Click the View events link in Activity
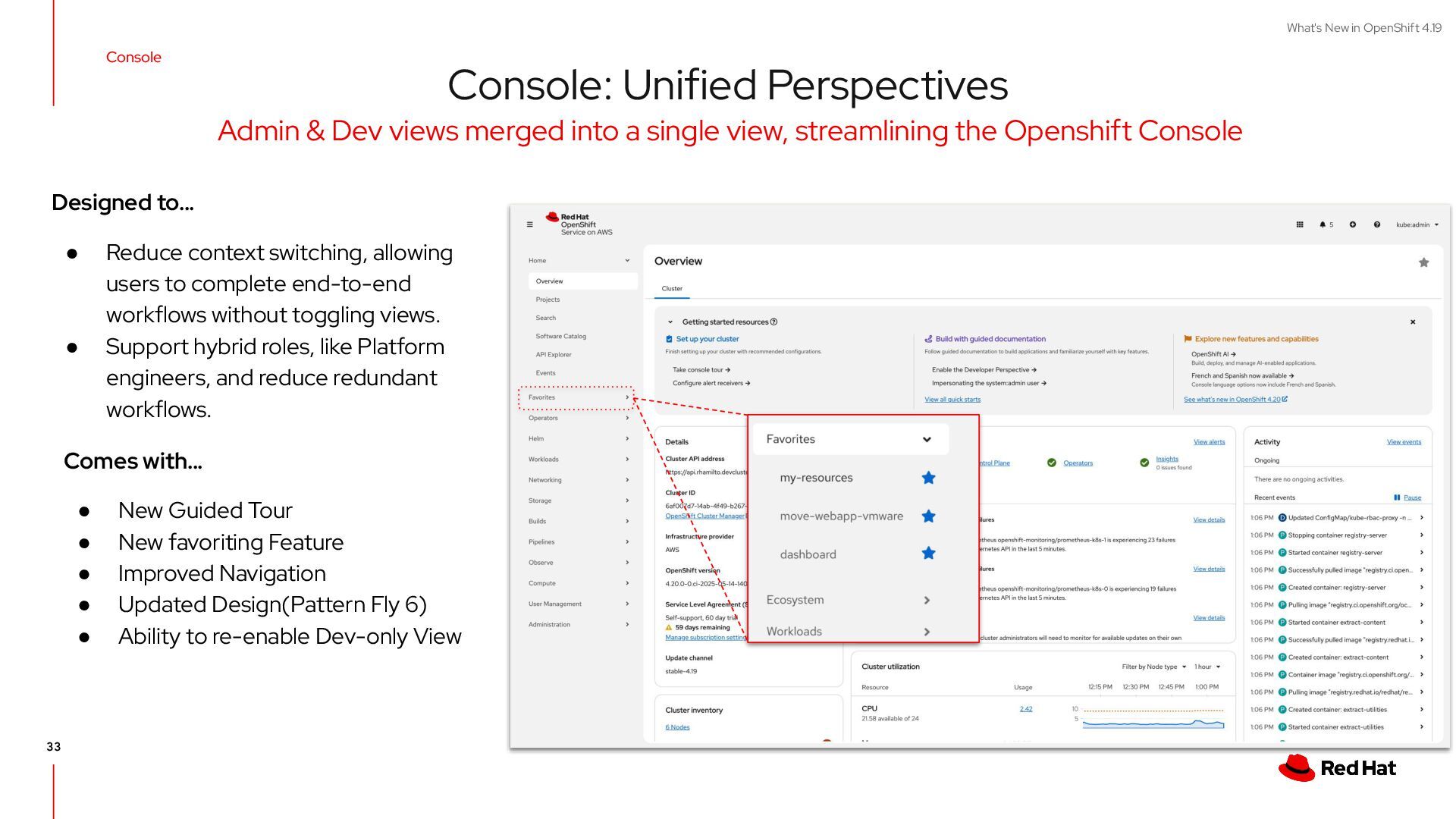 1404,442
